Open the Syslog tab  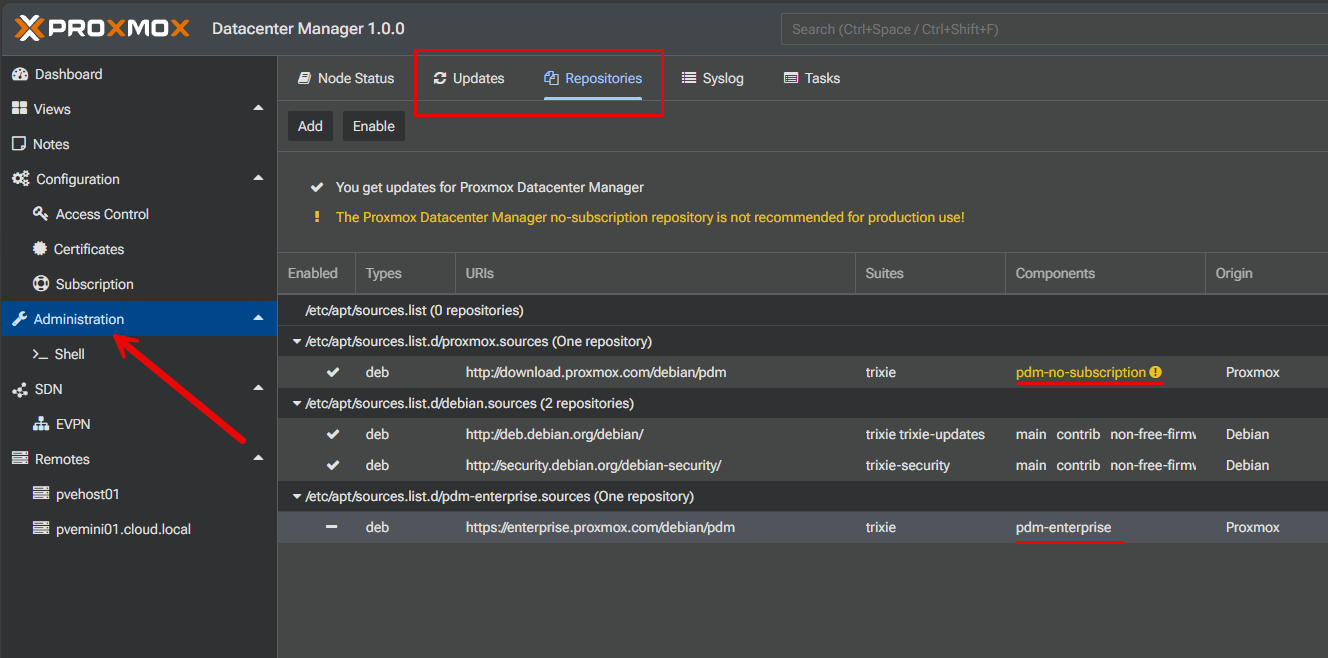[712, 78]
